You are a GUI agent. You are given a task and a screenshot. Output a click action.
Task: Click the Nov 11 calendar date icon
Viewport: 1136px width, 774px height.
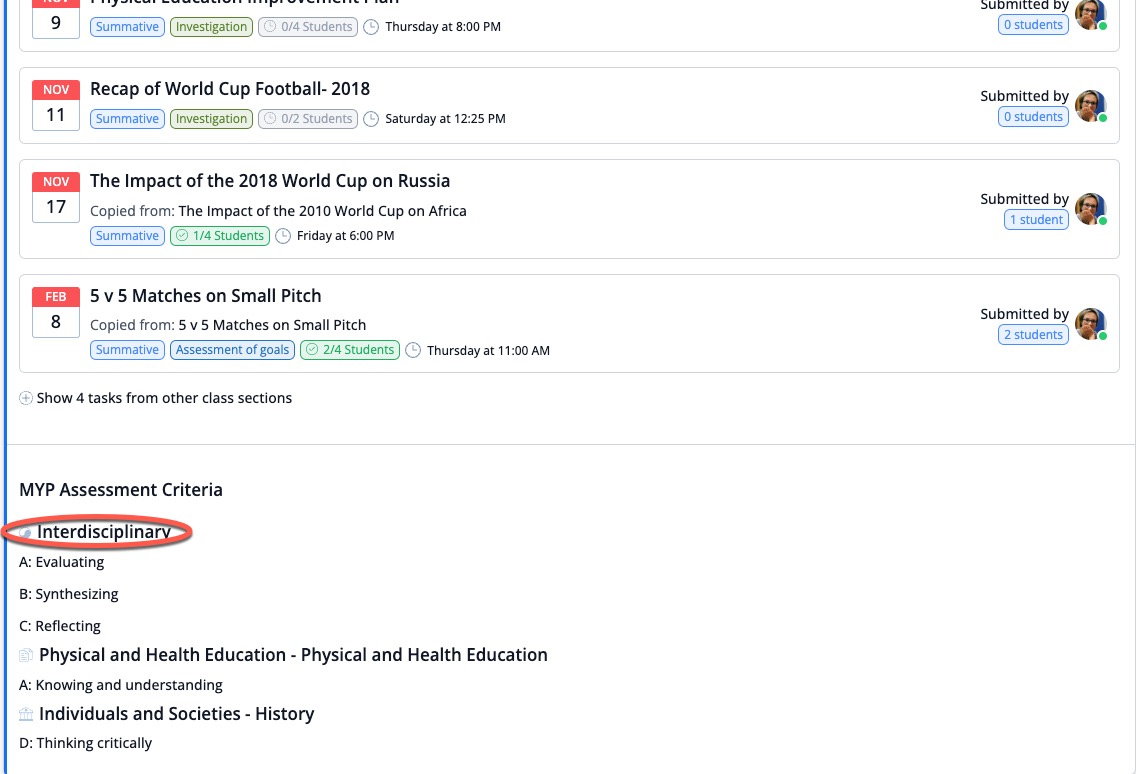[56, 105]
